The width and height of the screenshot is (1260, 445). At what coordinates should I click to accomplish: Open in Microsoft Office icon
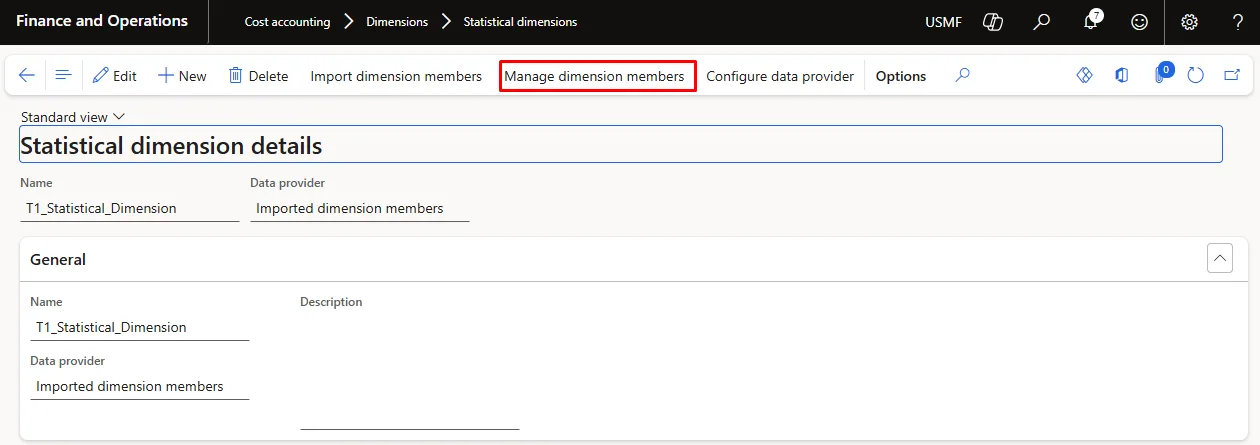pos(1122,76)
